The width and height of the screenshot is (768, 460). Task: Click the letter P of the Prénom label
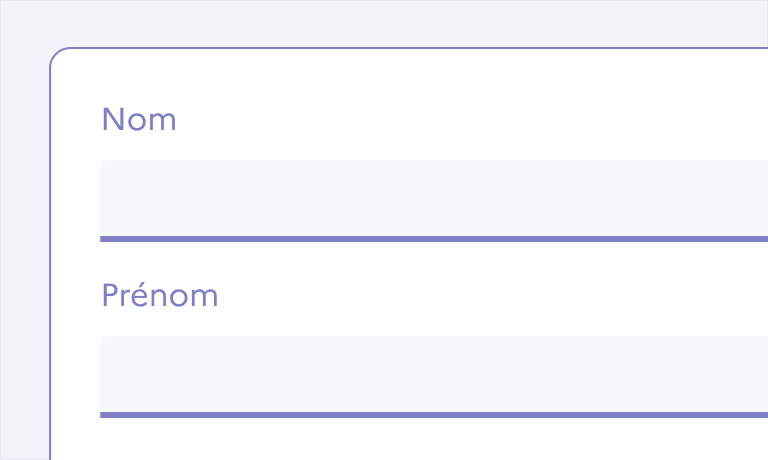click(110, 296)
